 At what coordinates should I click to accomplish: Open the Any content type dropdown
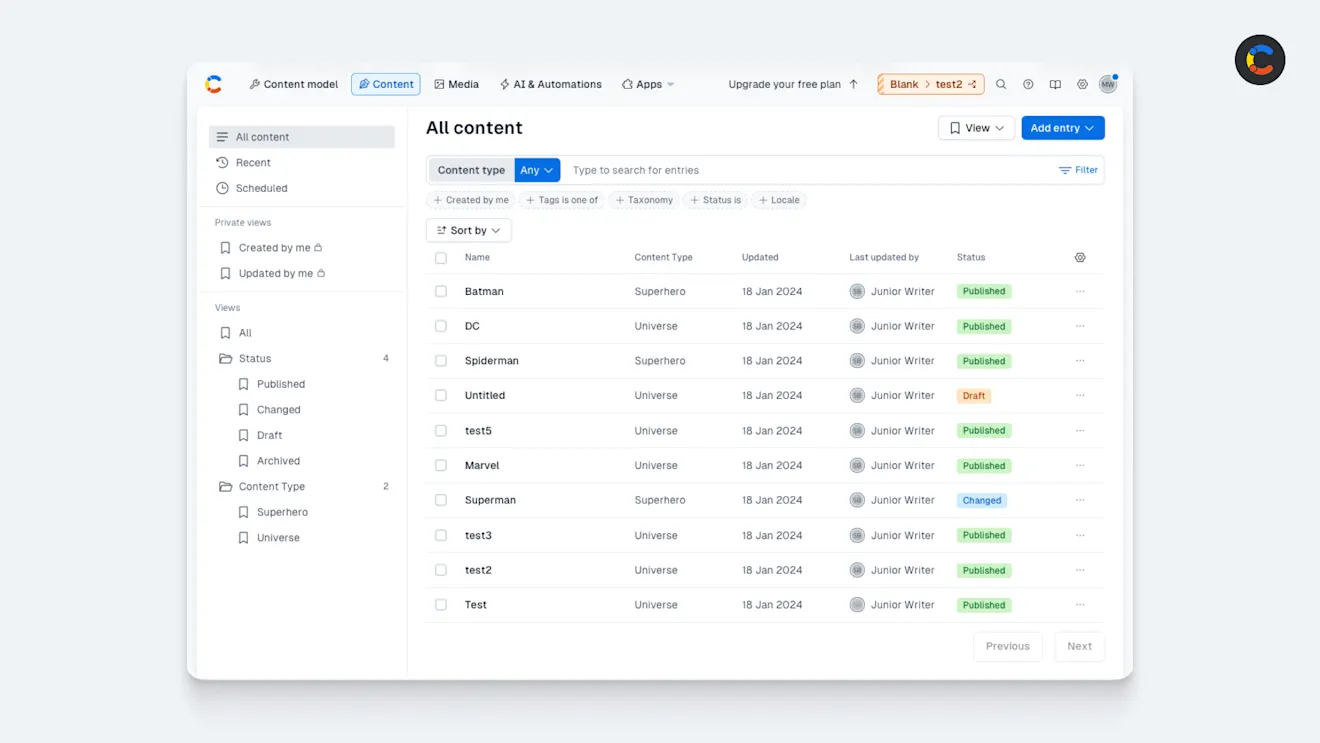pyautogui.click(x=536, y=170)
